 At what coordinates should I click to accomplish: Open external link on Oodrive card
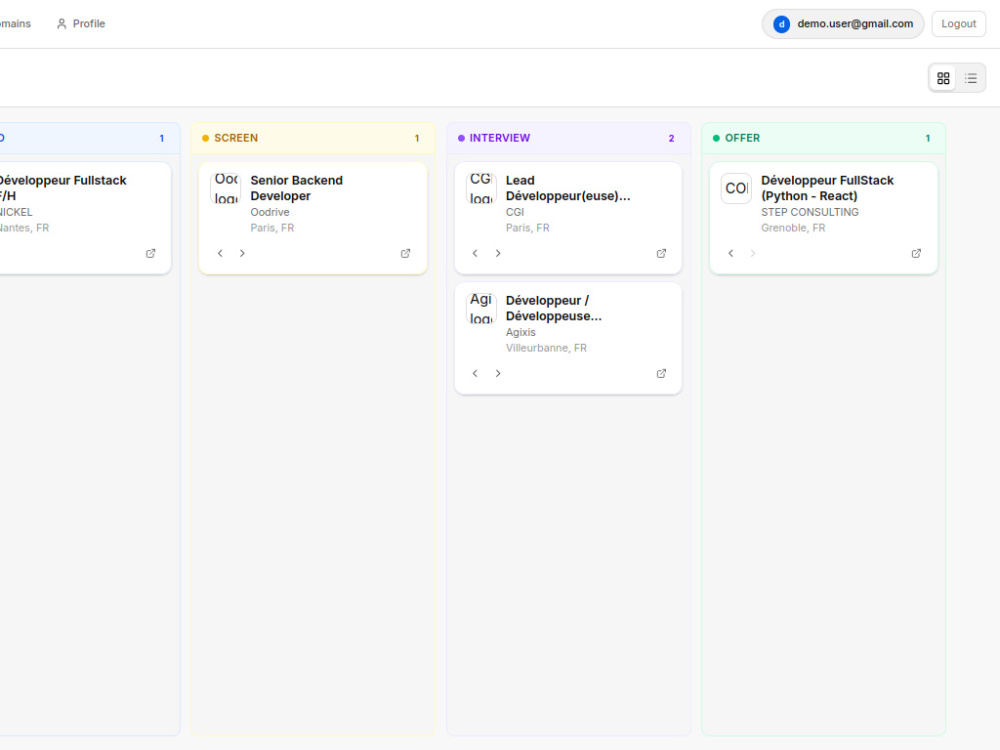406,253
